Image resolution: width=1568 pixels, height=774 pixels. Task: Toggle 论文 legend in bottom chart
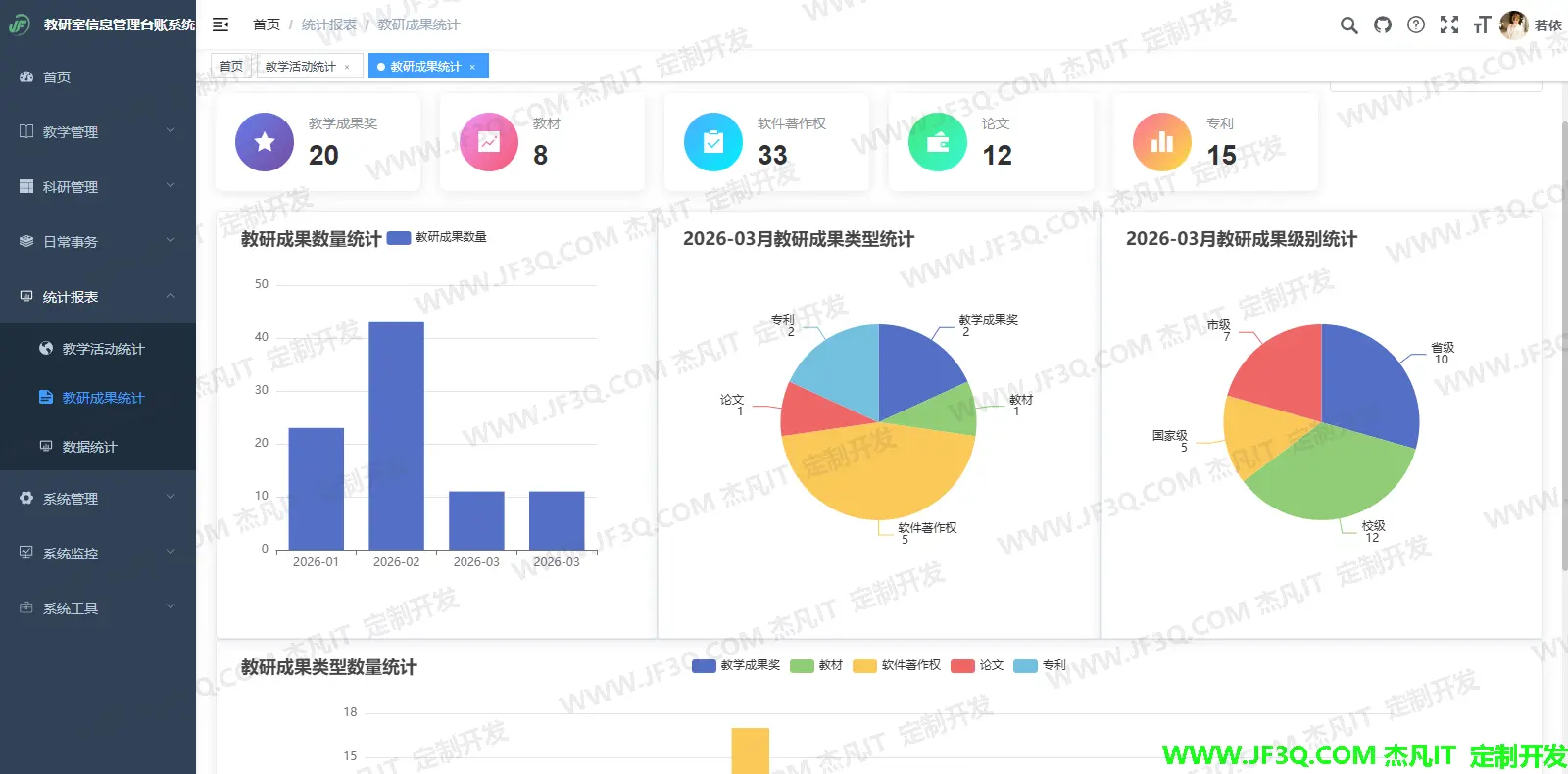click(x=977, y=665)
